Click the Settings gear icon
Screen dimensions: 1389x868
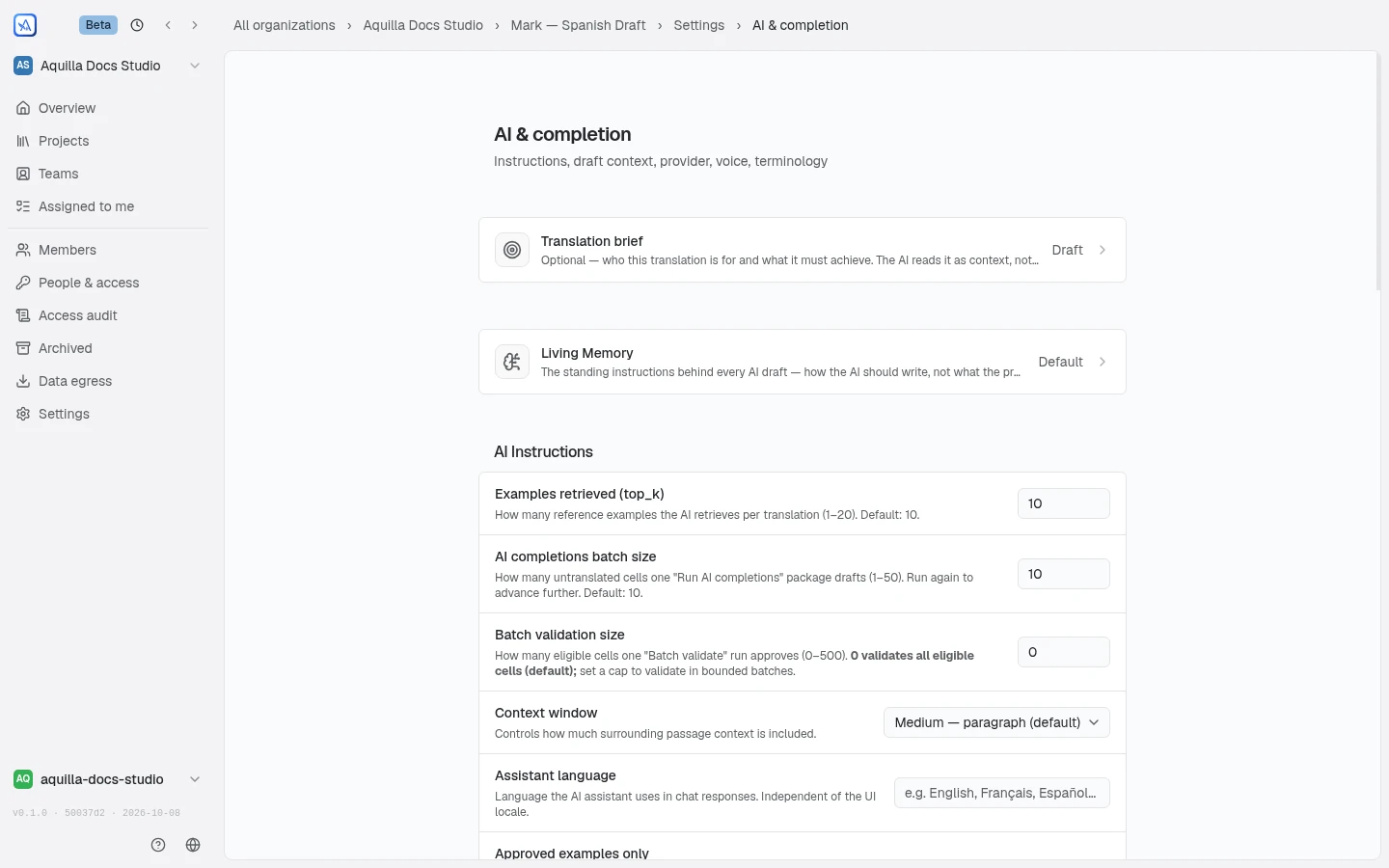[x=23, y=414]
